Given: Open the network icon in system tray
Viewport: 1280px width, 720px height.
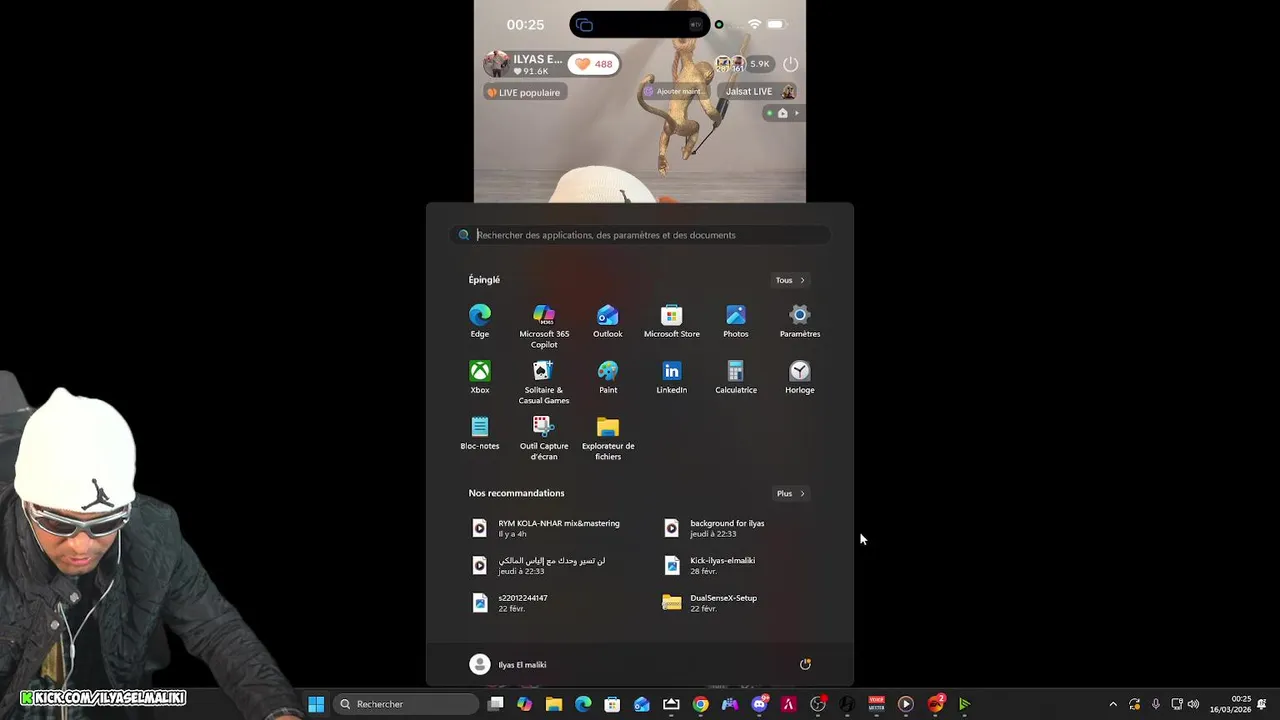Looking at the screenshot, I should [1177, 704].
